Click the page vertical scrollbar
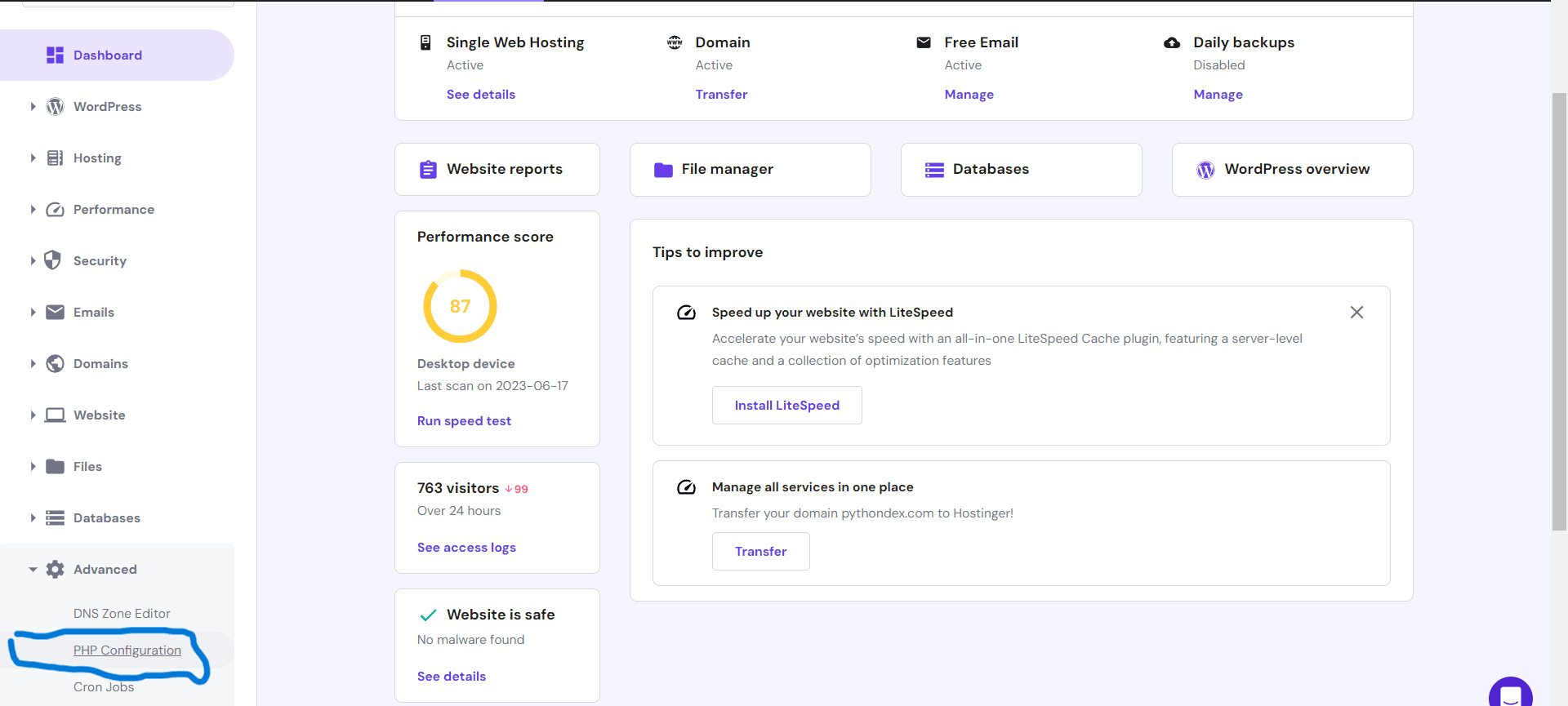The width and height of the screenshot is (1568, 706). [x=1559, y=310]
